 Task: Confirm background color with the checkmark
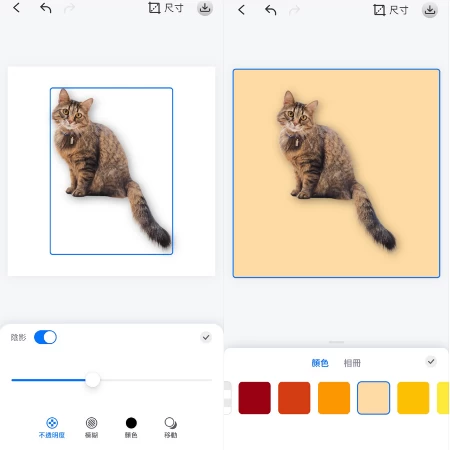click(431, 361)
